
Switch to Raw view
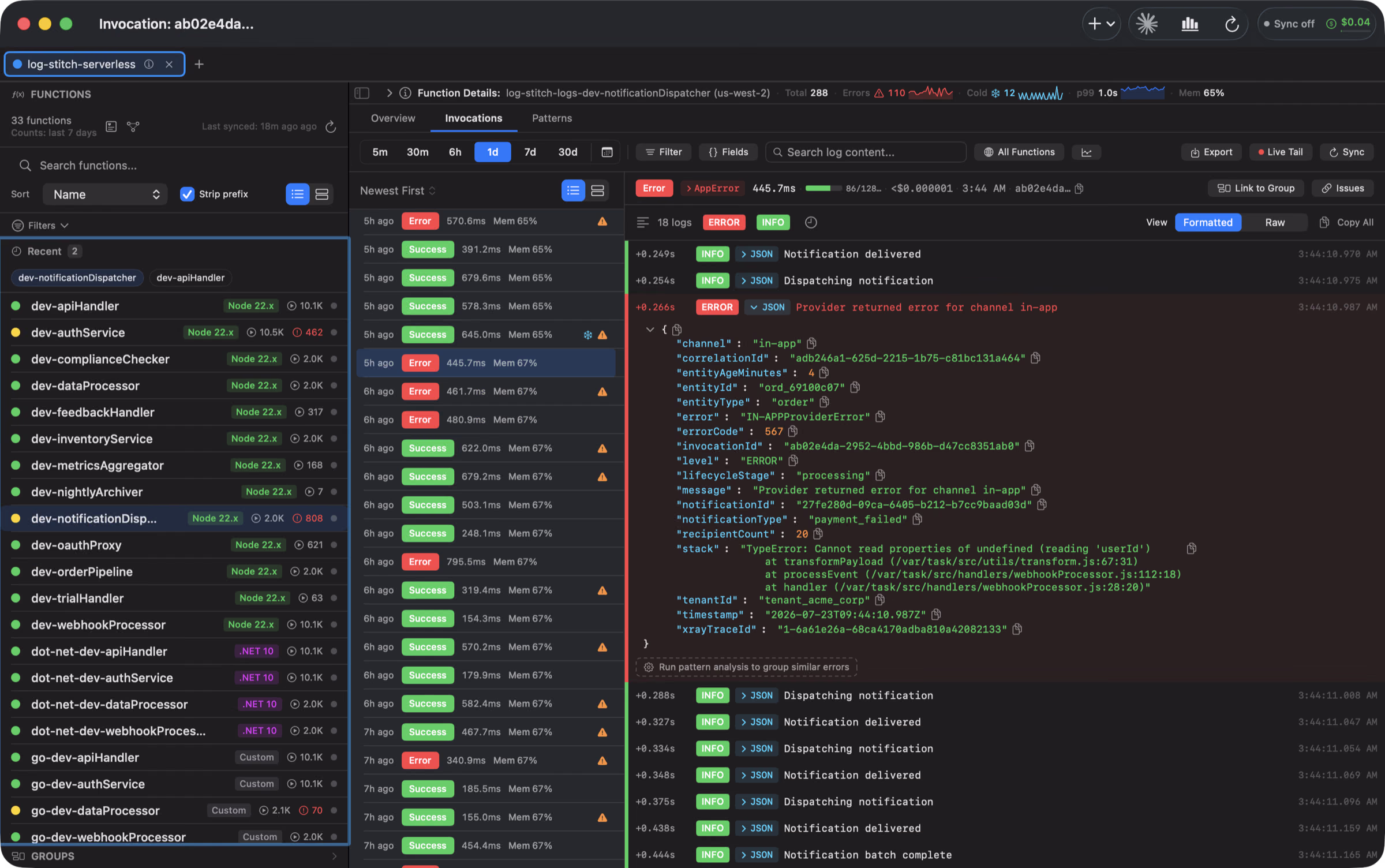pyautogui.click(x=1275, y=222)
